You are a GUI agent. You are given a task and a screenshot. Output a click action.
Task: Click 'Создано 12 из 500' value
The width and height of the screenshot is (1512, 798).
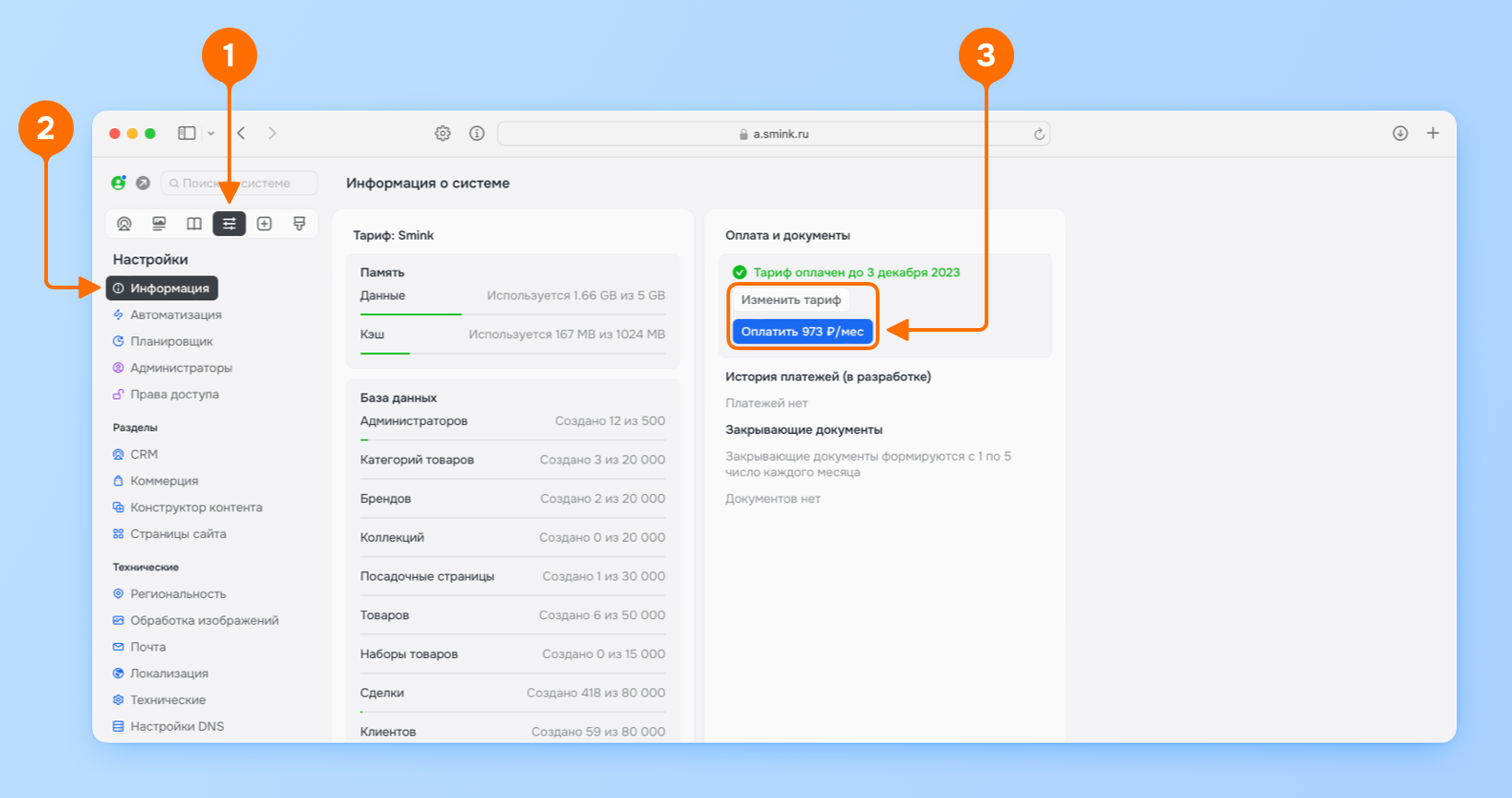point(610,421)
